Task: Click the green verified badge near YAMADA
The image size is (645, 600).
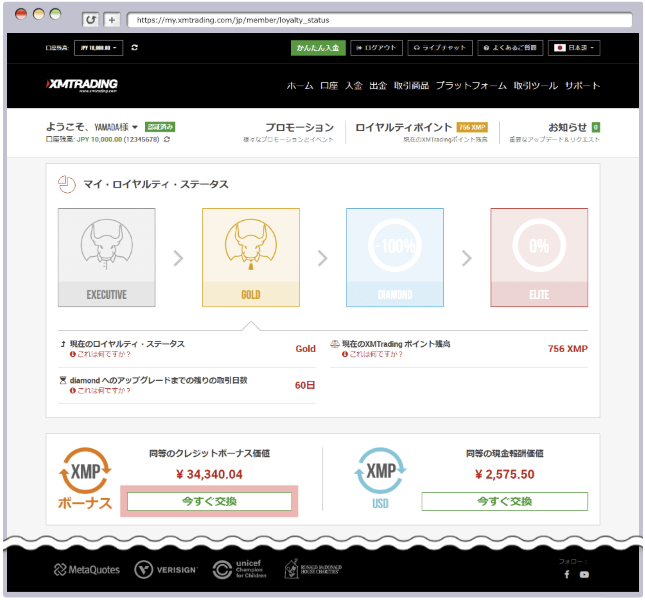Action: (160, 127)
